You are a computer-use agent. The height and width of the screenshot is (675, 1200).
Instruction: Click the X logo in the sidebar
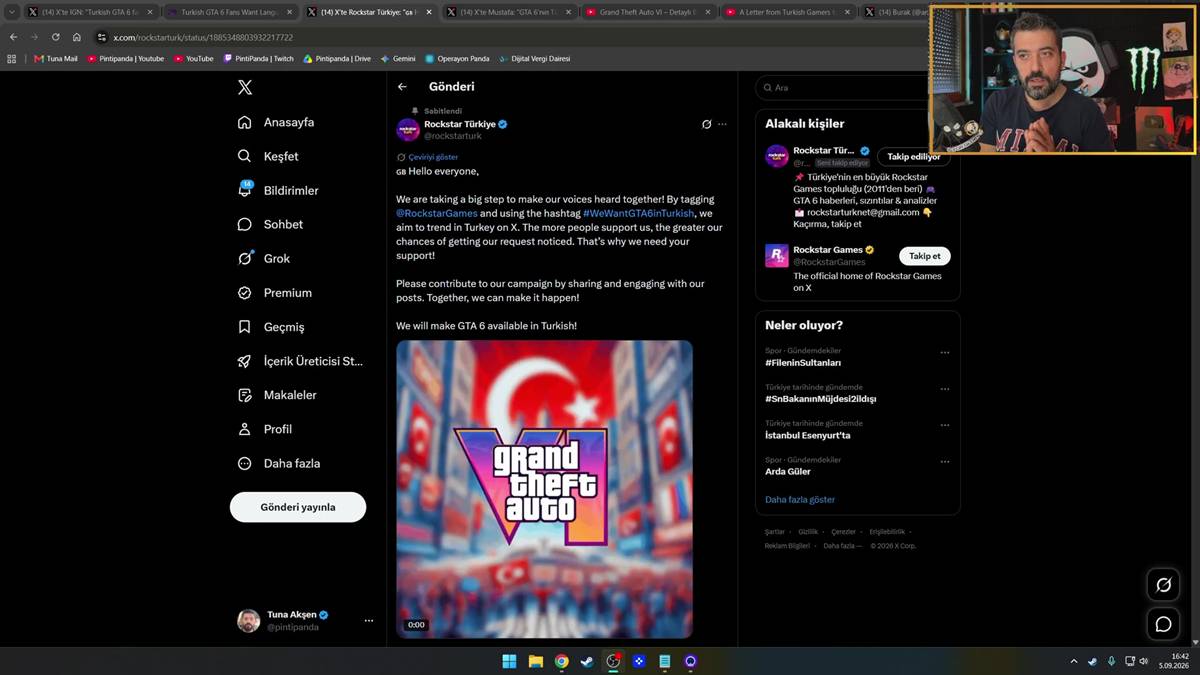pos(245,88)
